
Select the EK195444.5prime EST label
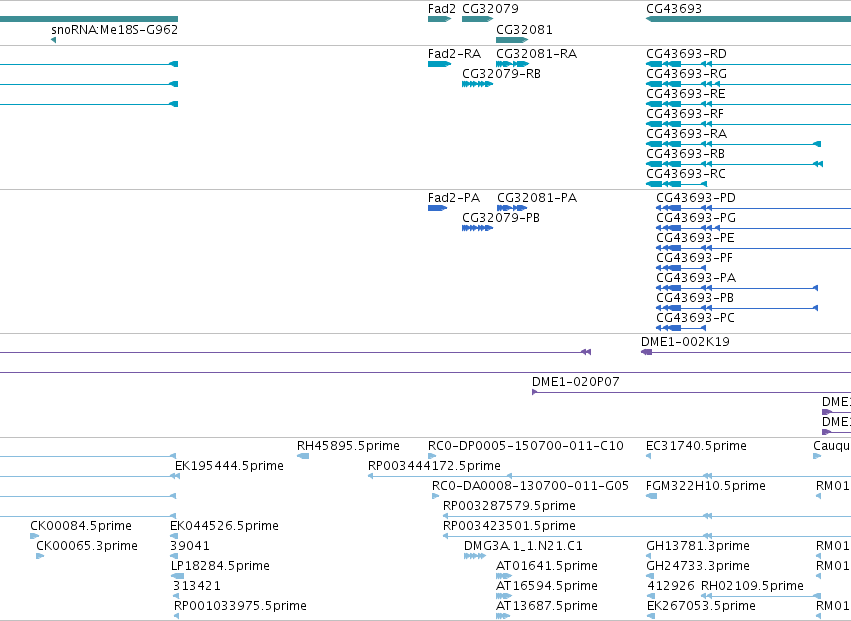[x=229, y=466]
